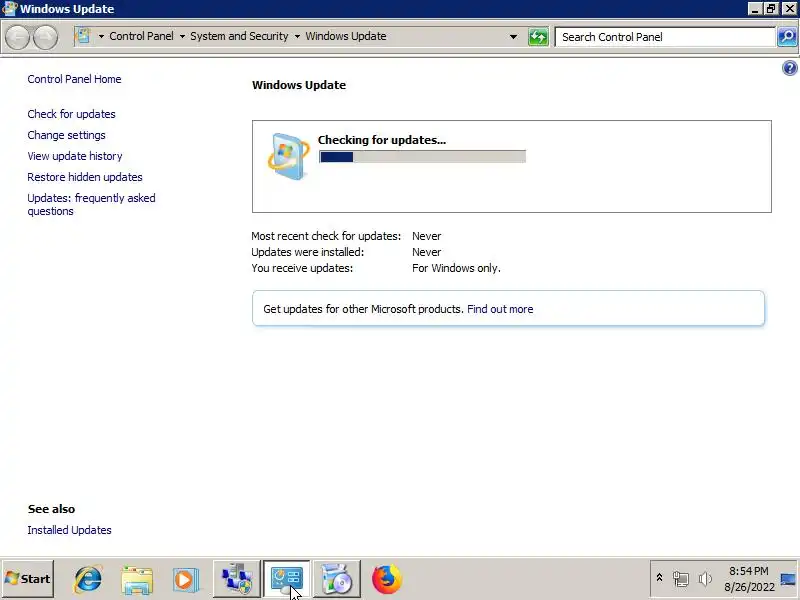Click 'You receive updates:' label
Viewport: 800px width, 600px height.
pyautogui.click(x=302, y=268)
